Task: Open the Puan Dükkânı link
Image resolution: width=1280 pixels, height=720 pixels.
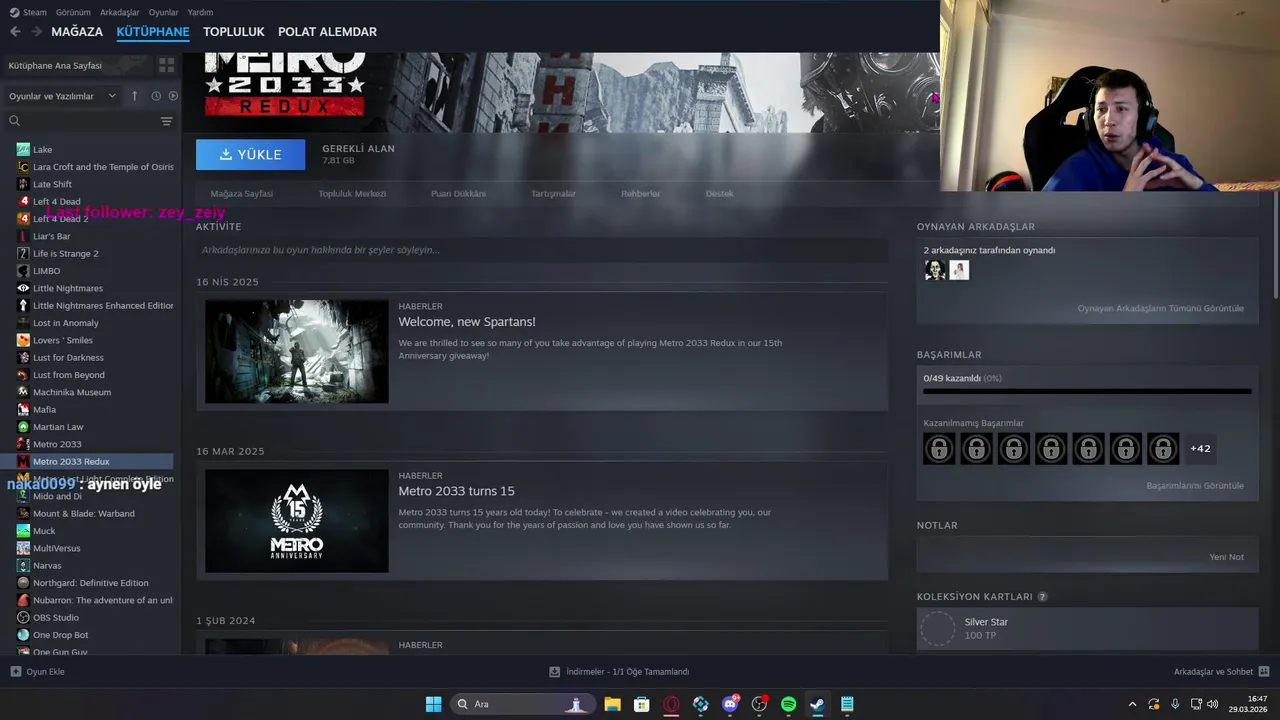Action: tap(458, 194)
